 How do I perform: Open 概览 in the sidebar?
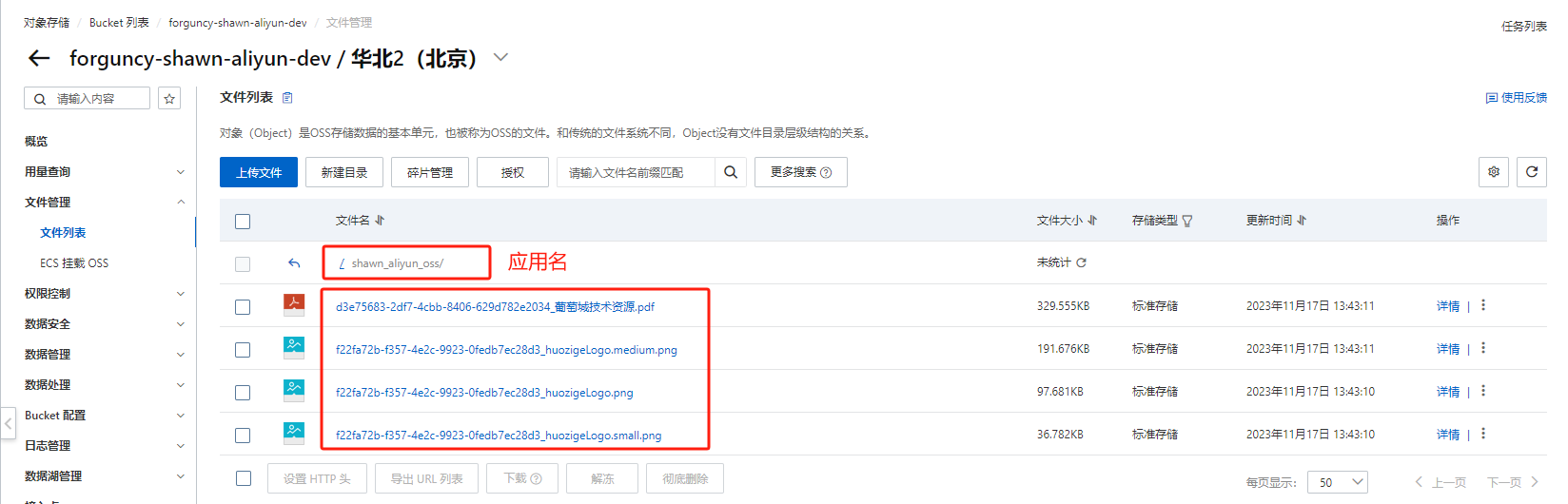(36, 142)
